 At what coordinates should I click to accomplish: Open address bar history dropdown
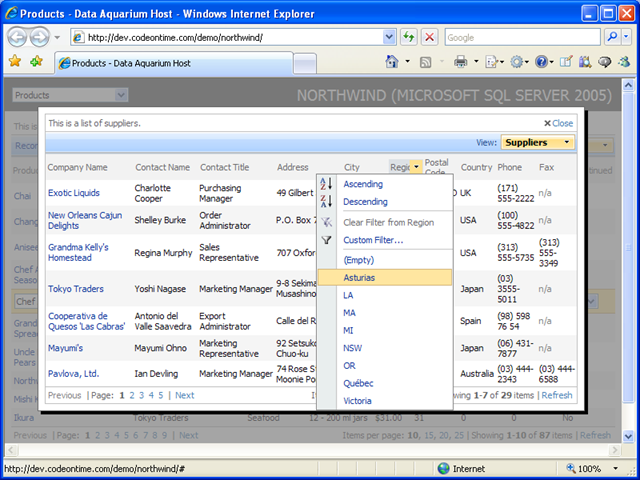(389, 37)
